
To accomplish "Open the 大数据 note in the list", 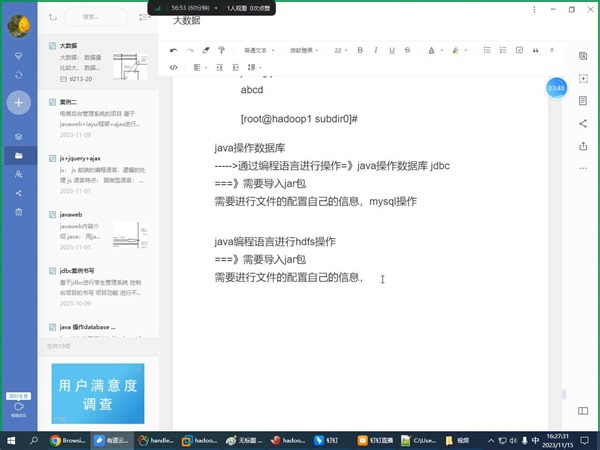I will pos(98,62).
